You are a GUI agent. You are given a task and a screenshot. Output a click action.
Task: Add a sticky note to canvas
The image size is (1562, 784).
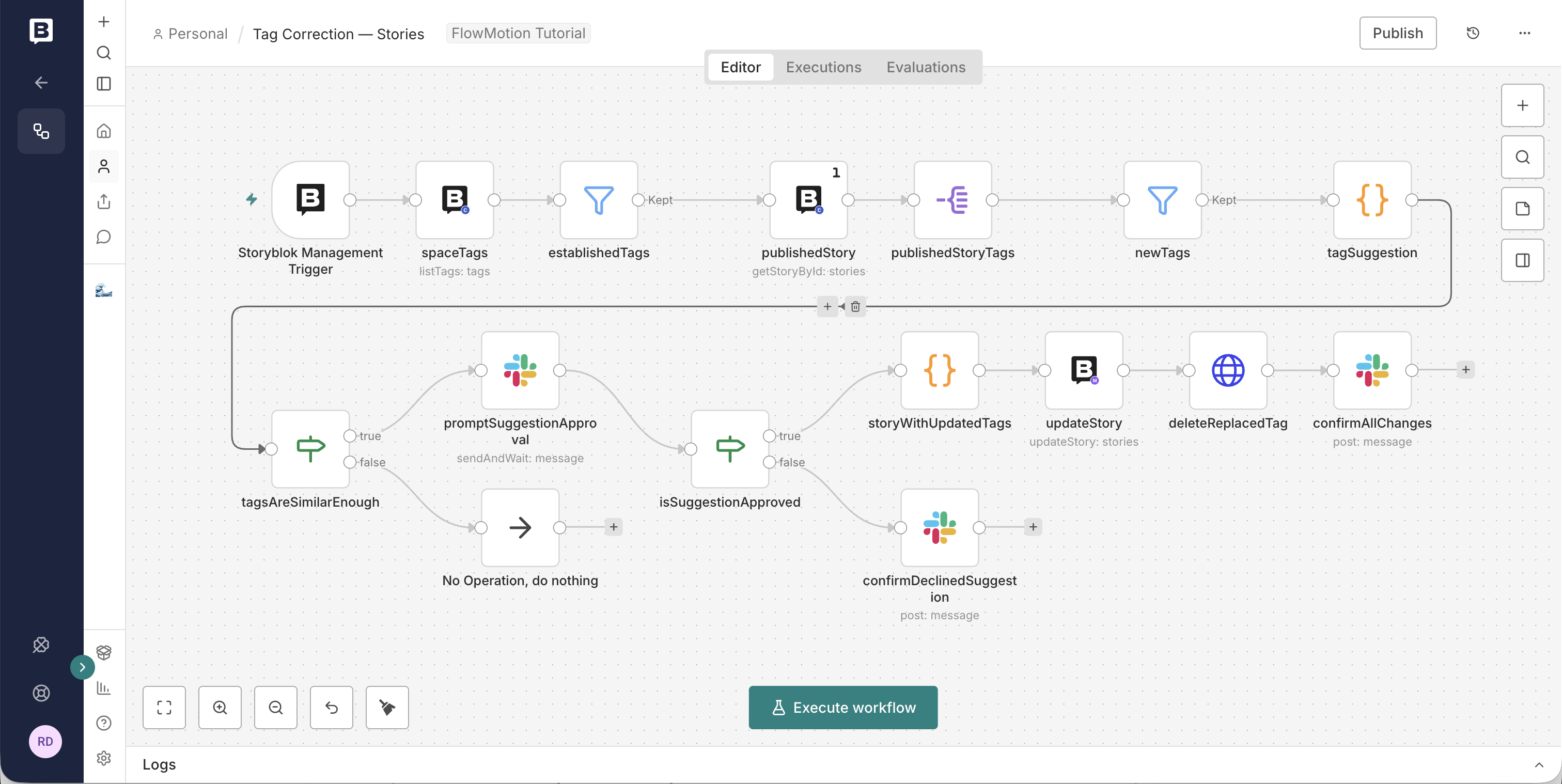1522,209
